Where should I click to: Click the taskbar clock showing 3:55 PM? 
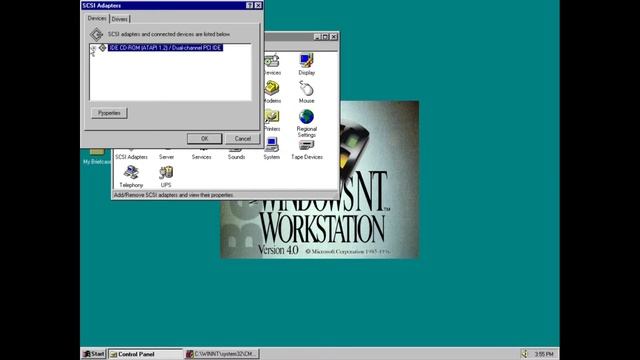point(544,354)
